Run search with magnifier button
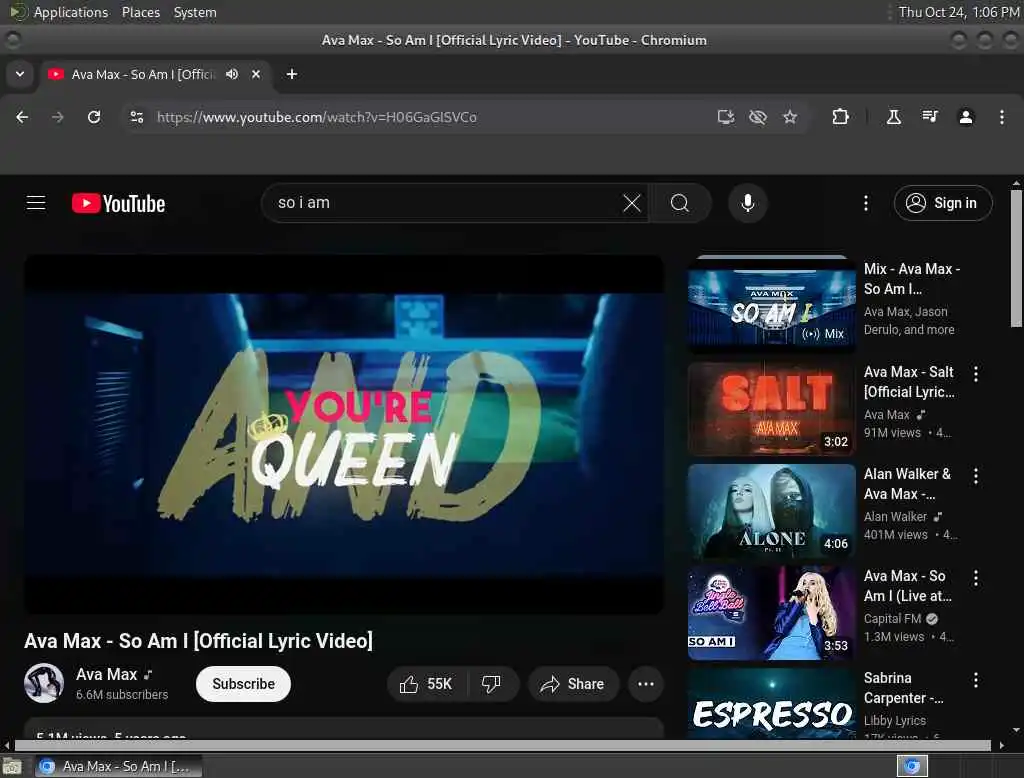This screenshot has height=778, width=1024. (679, 203)
